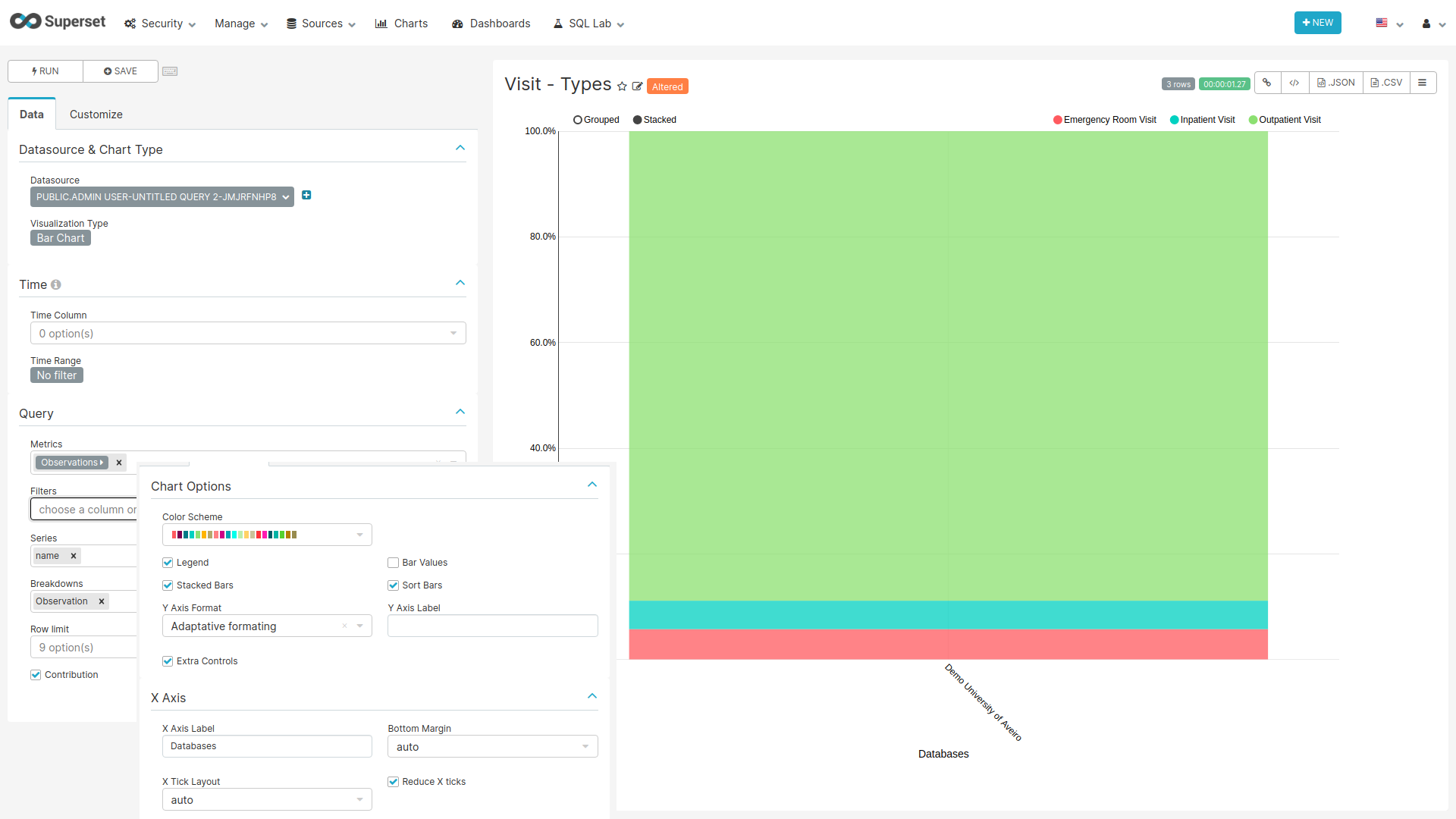1456x819 pixels.
Task: Toggle Outpatient Visit legend dot
Action: 1254,120
